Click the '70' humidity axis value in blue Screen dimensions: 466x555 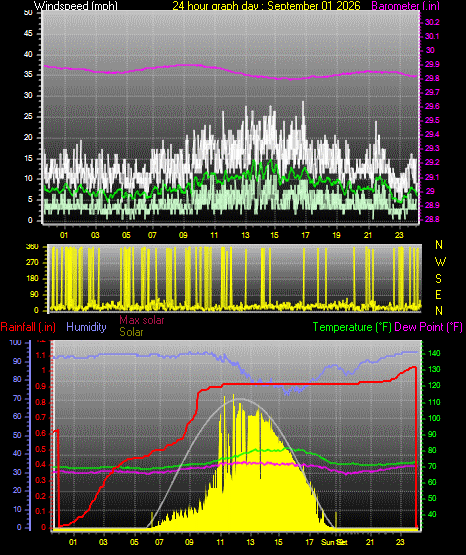[x=17, y=399]
